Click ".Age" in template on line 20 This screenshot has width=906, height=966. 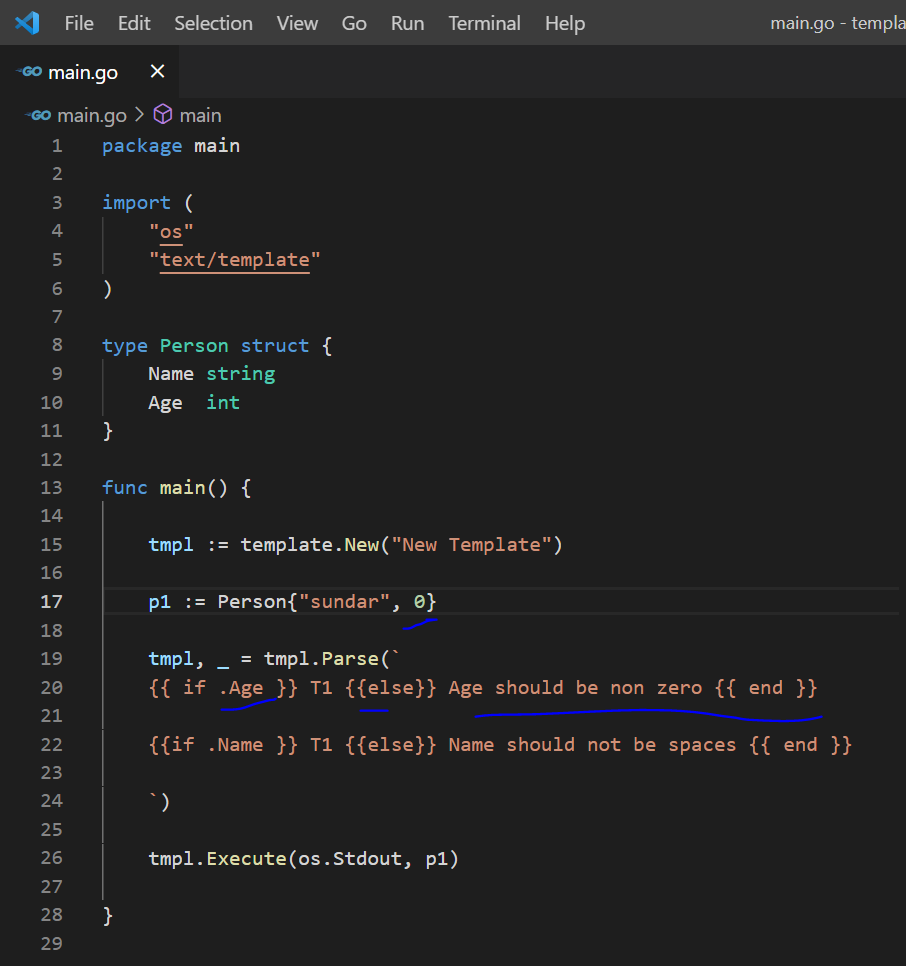tap(241, 688)
